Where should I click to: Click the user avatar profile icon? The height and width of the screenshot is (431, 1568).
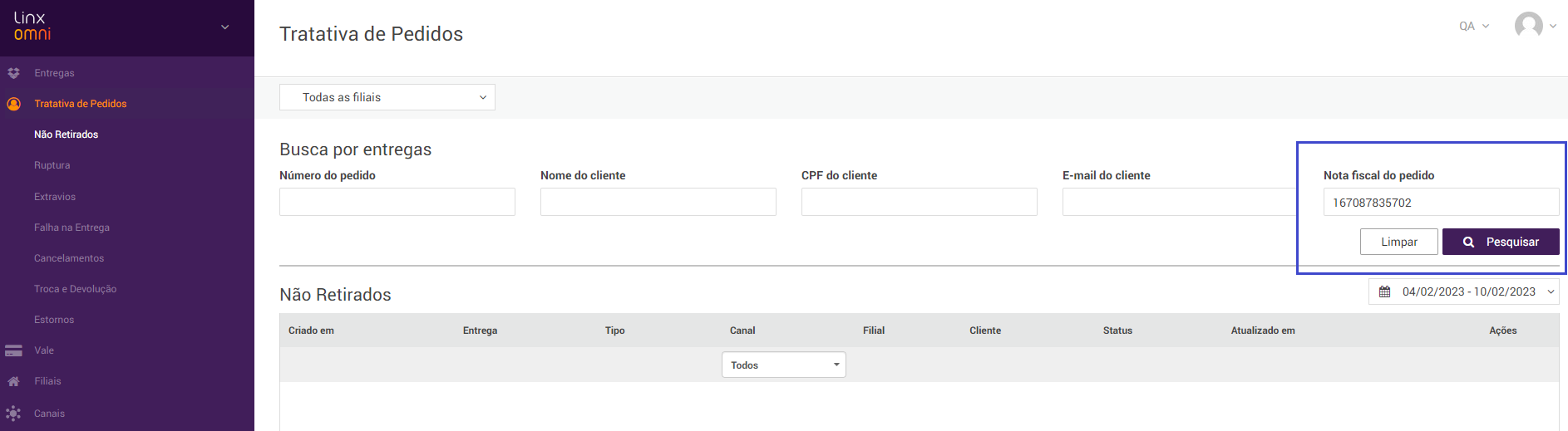(1528, 26)
